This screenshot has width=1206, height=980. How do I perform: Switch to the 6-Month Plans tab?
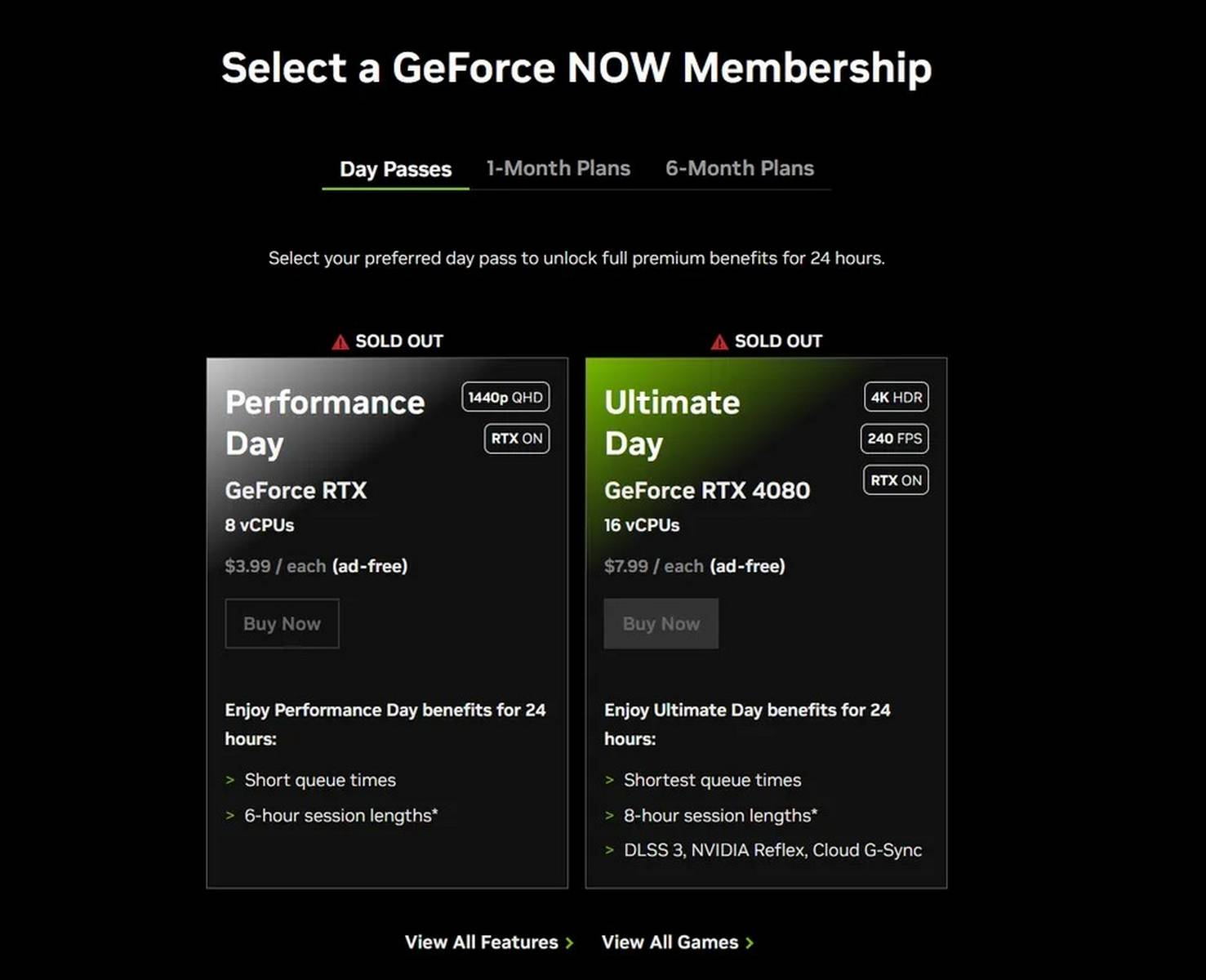point(739,168)
